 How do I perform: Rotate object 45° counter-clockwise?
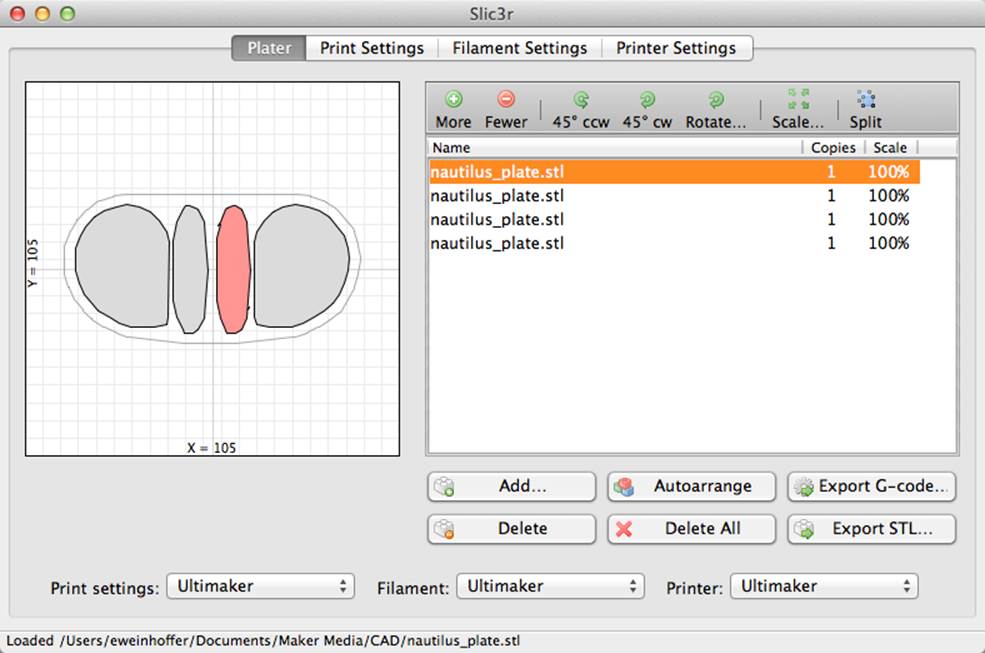(x=581, y=99)
